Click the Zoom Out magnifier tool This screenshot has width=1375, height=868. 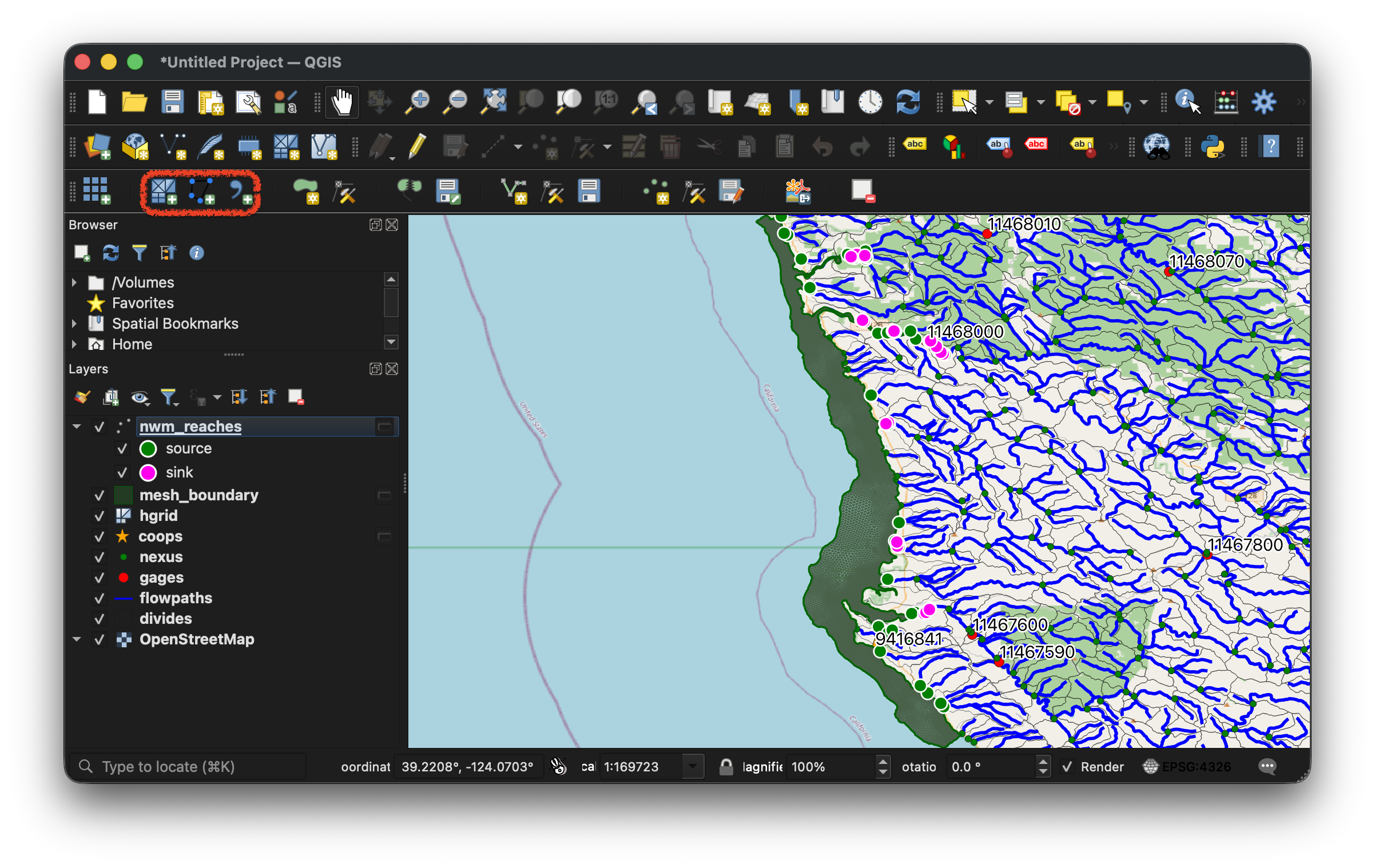coord(455,102)
